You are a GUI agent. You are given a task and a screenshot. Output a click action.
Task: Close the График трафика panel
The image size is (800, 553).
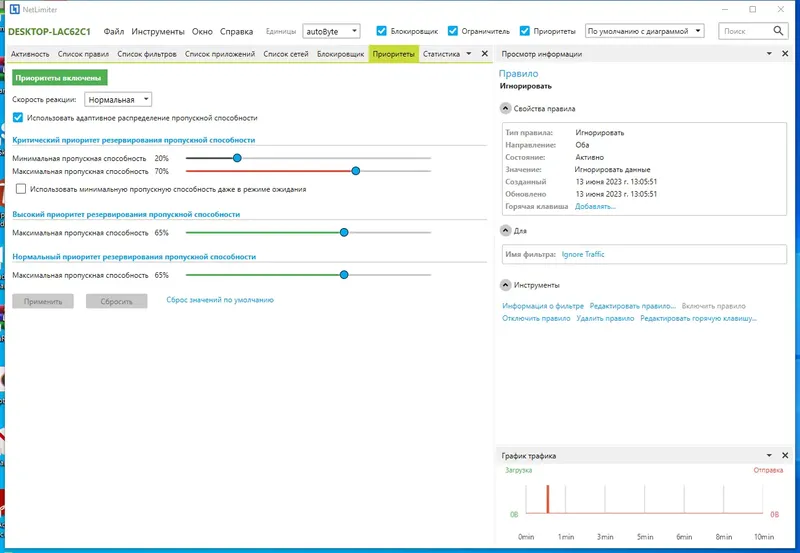click(x=785, y=455)
